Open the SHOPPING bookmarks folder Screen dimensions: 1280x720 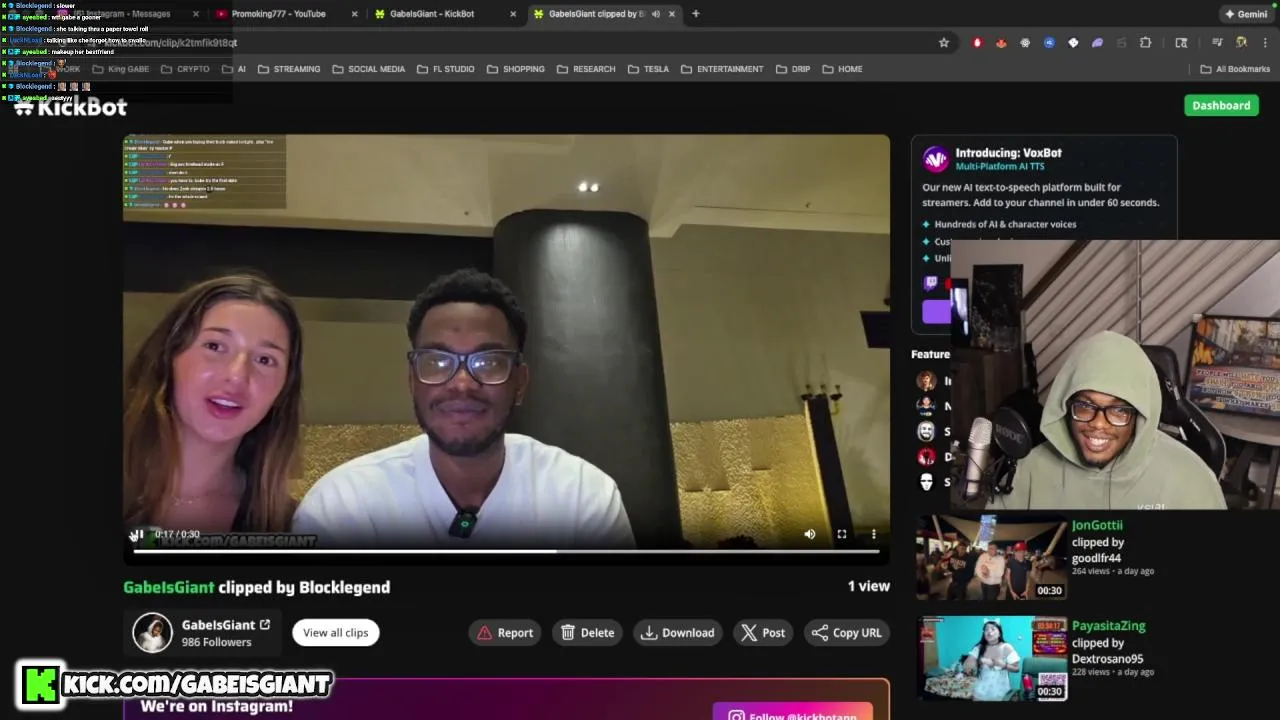click(x=516, y=69)
